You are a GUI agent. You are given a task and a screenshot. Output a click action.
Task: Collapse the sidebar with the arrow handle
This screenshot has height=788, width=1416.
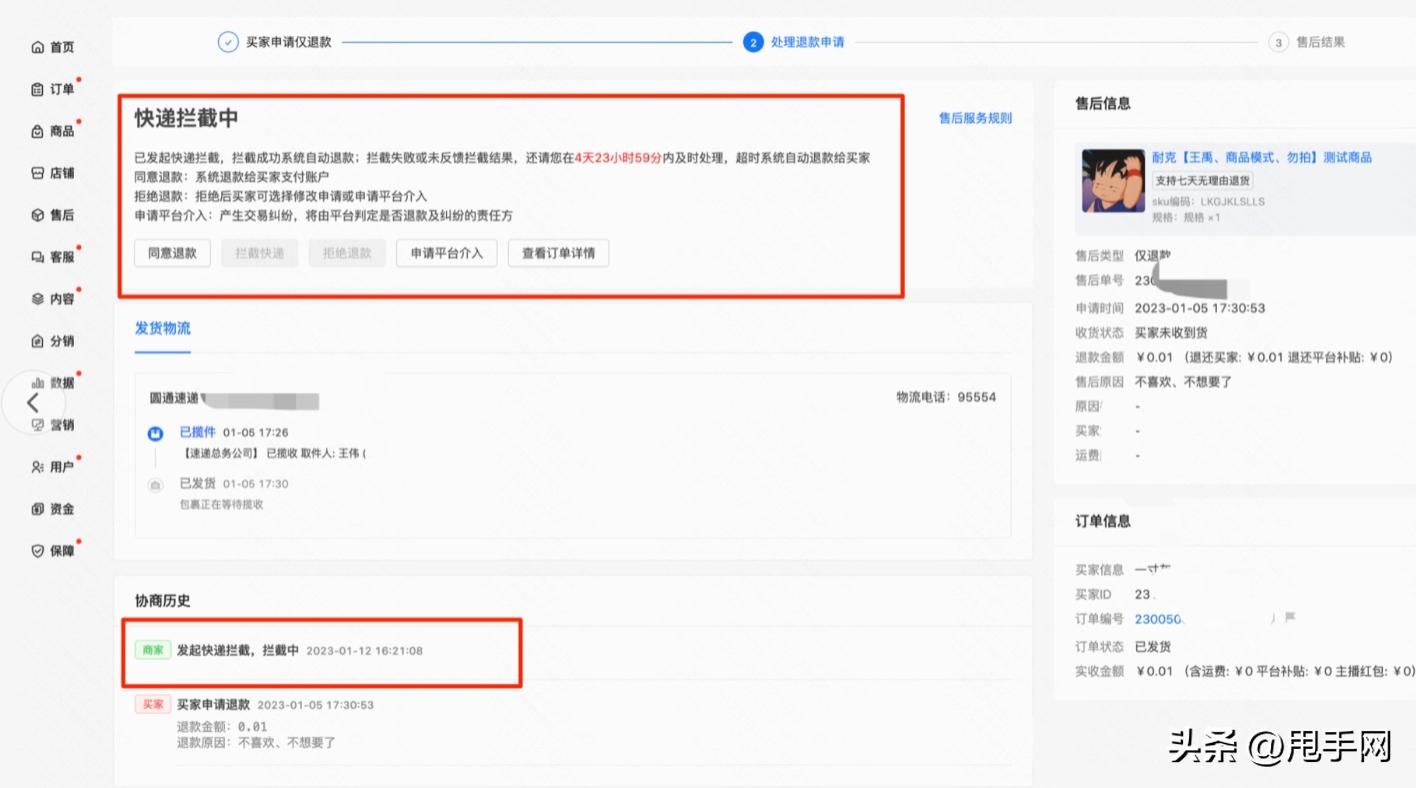point(32,402)
